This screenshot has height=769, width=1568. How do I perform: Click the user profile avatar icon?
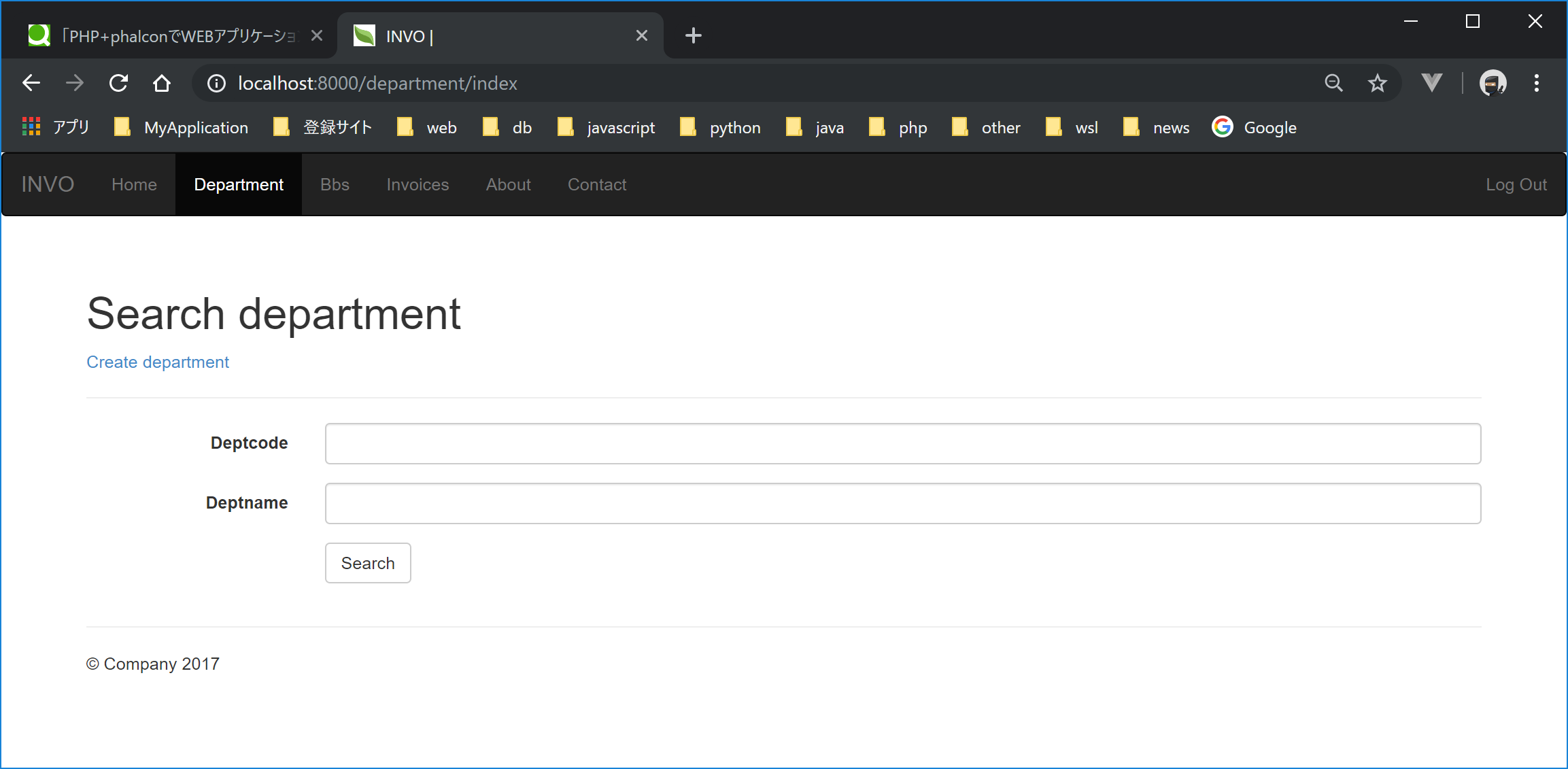click(1493, 83)
